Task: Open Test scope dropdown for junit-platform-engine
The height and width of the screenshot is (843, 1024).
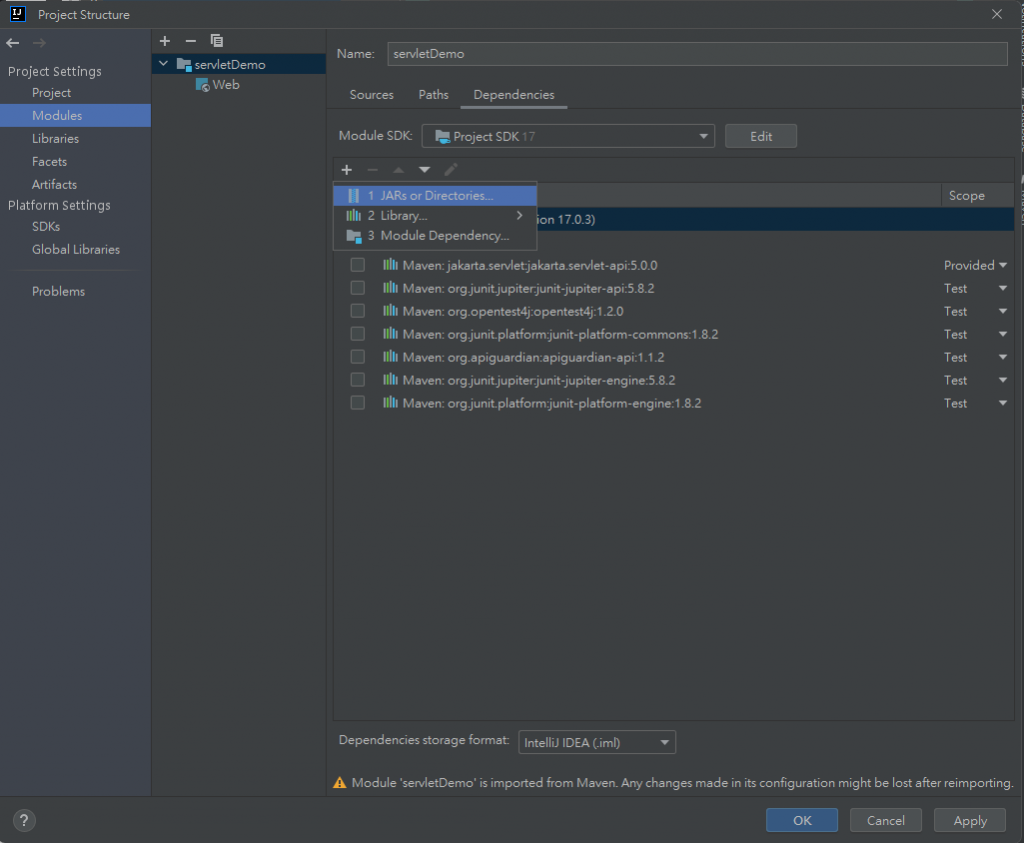Action: (x=1002, y=403)
